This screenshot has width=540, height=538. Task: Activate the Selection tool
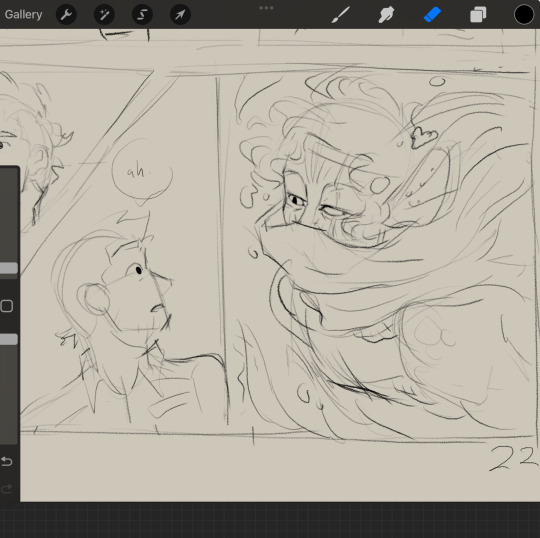(142, 14)
